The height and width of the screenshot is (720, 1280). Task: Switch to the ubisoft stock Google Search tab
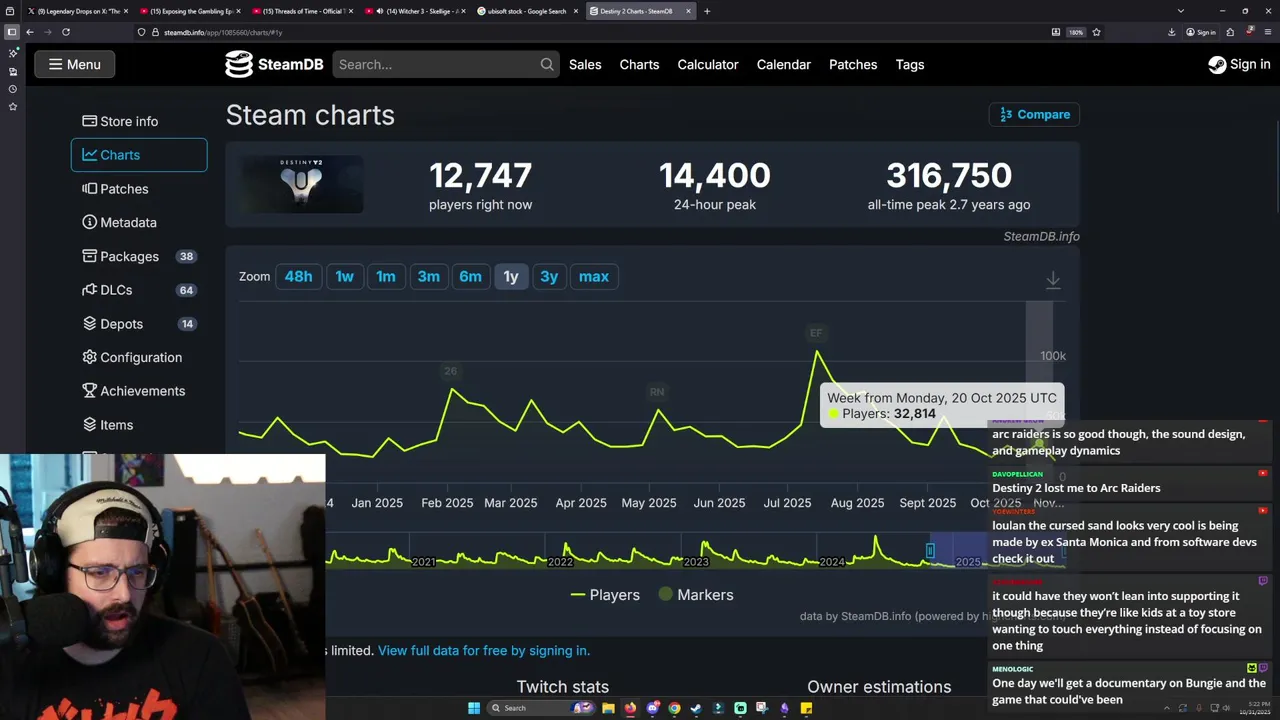pos(527,11)
